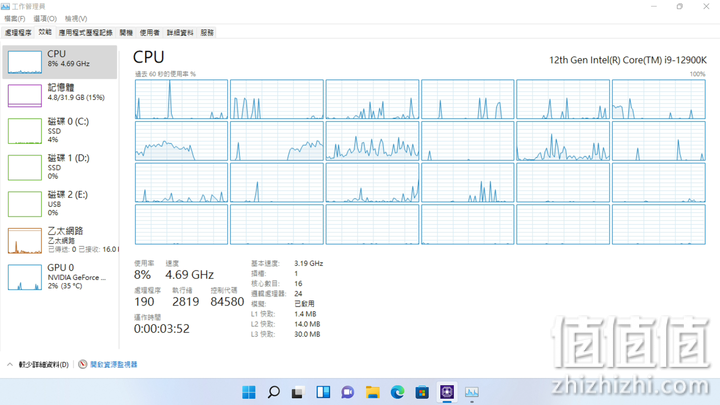Click the 1.4 MB L1 cache value
This screenshot has height=405, width=720.
click(x=305, y=314)
